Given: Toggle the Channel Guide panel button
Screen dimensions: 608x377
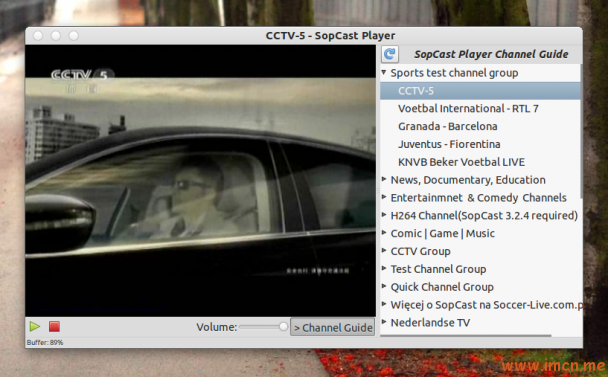Looking at the screenshot, I should tap(333, 327).
